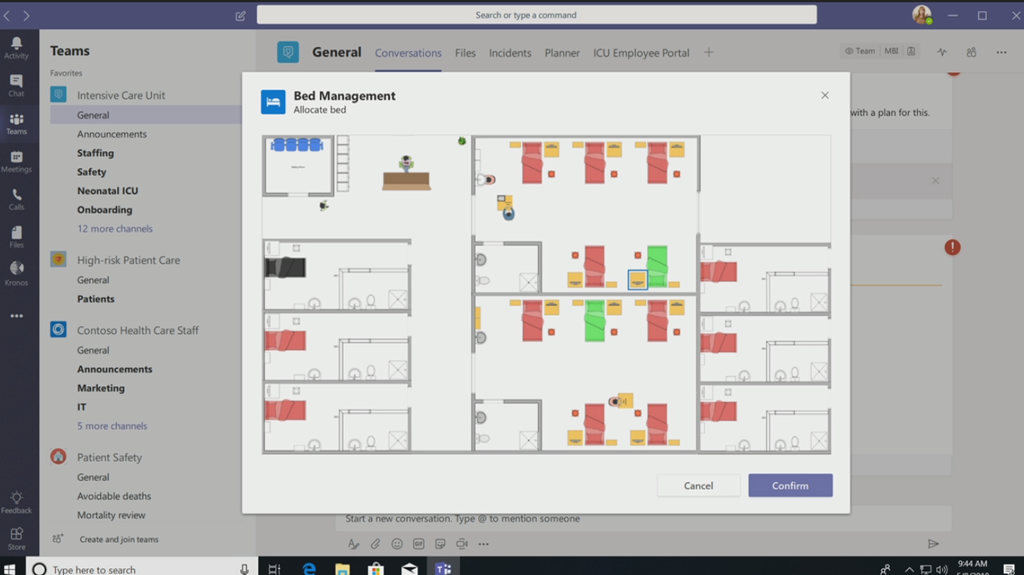This screenshot has width=1024, height=575.
Task: Switch to the Conversations tab
Action: (408, 53)
